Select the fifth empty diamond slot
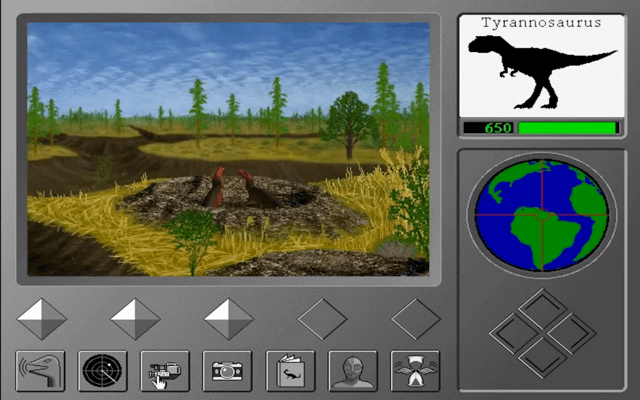Viewport: 640px width, 400px height. click(x=415, y=319)
